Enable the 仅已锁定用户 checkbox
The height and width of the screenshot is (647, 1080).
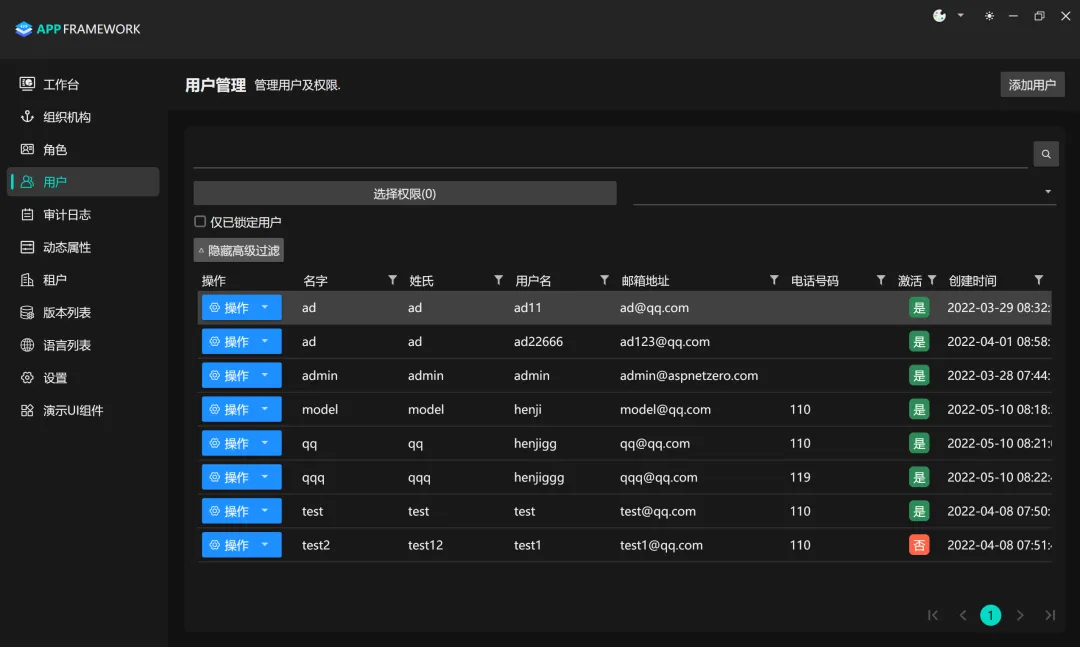point(198,221)
